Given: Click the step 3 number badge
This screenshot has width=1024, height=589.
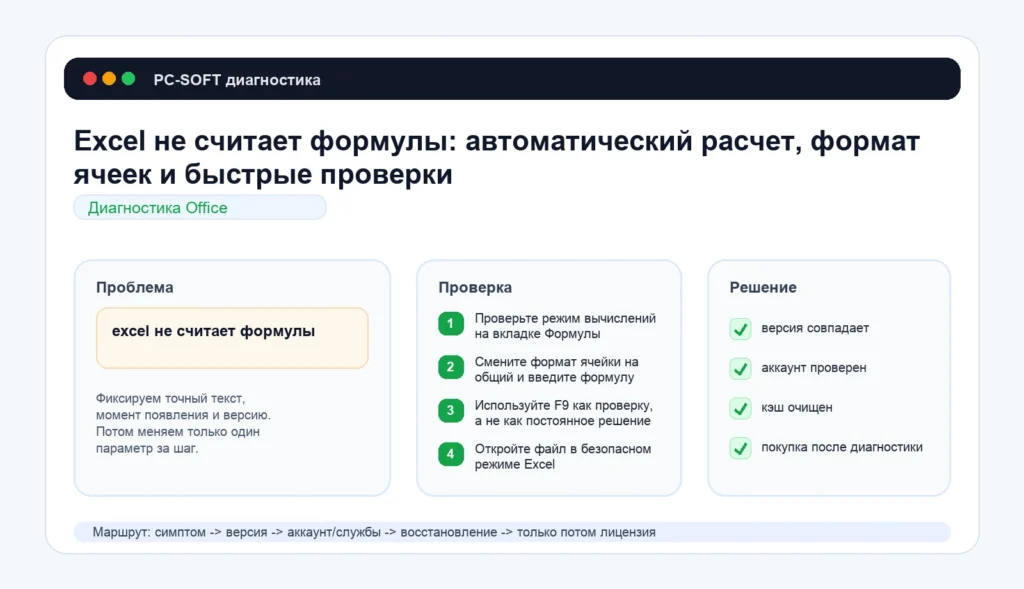Looking at the screenshot, I should [x=451, y=411].
